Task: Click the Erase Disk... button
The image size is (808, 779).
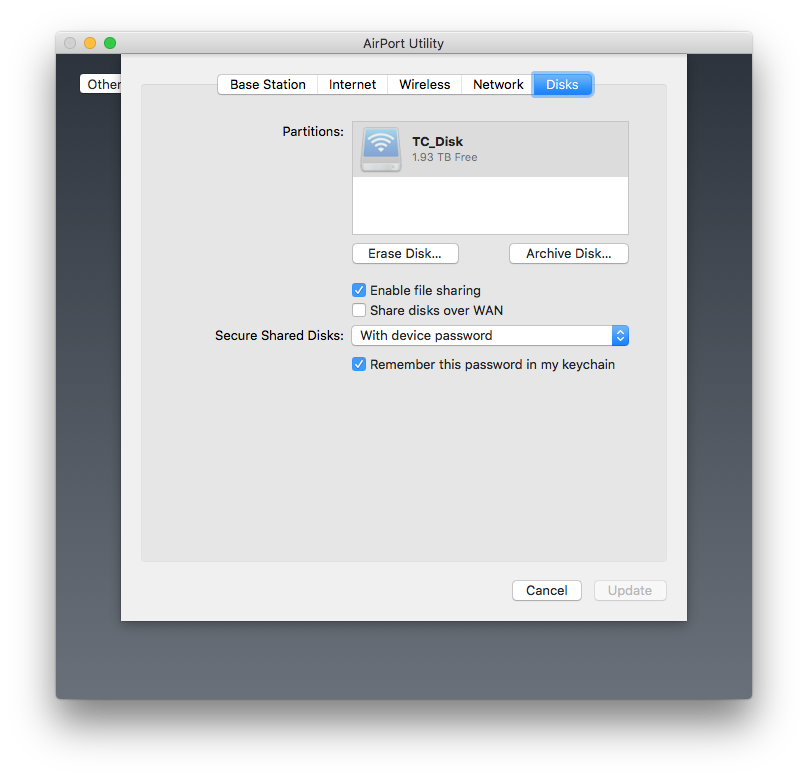Action: pos(405,253)
